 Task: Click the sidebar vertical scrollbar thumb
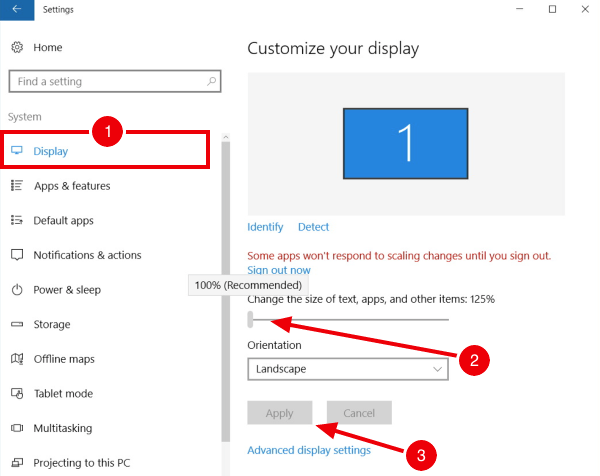(226, 292)
